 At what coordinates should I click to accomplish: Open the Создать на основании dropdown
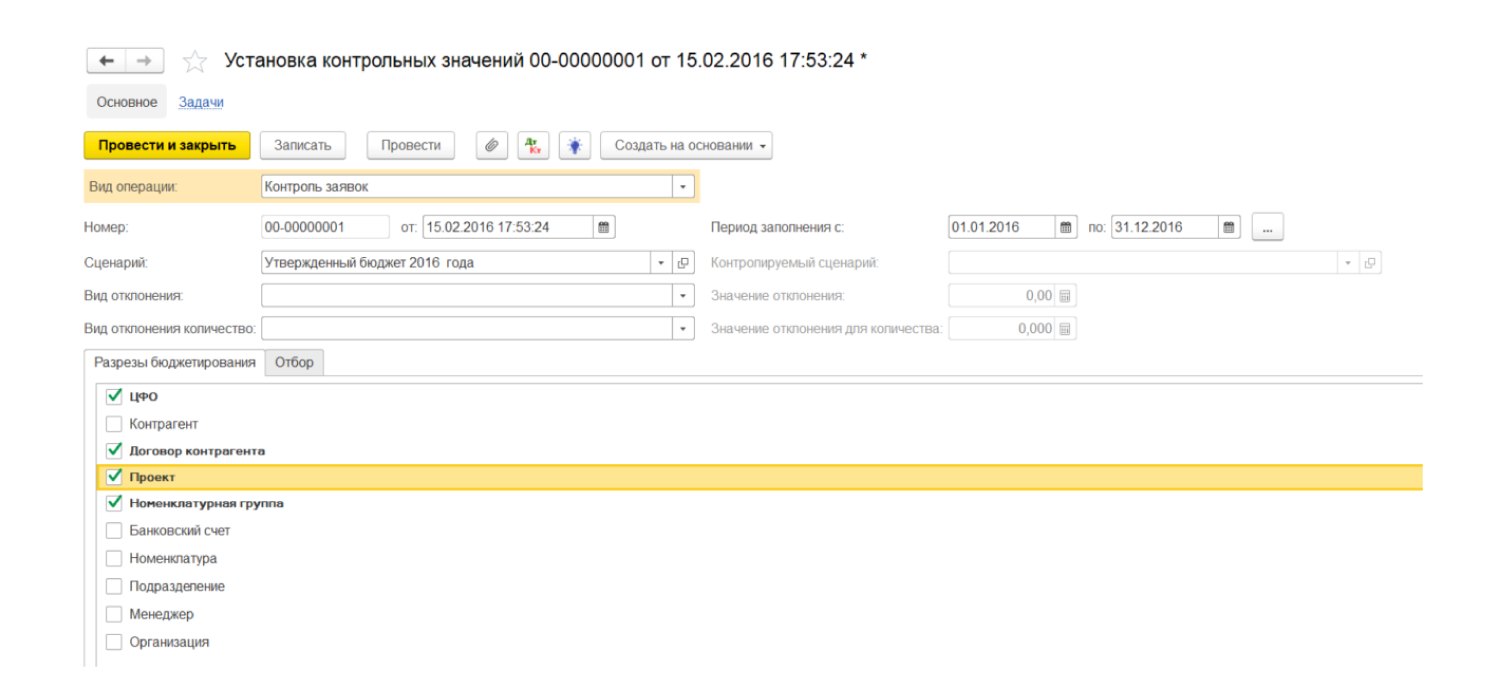686,145
